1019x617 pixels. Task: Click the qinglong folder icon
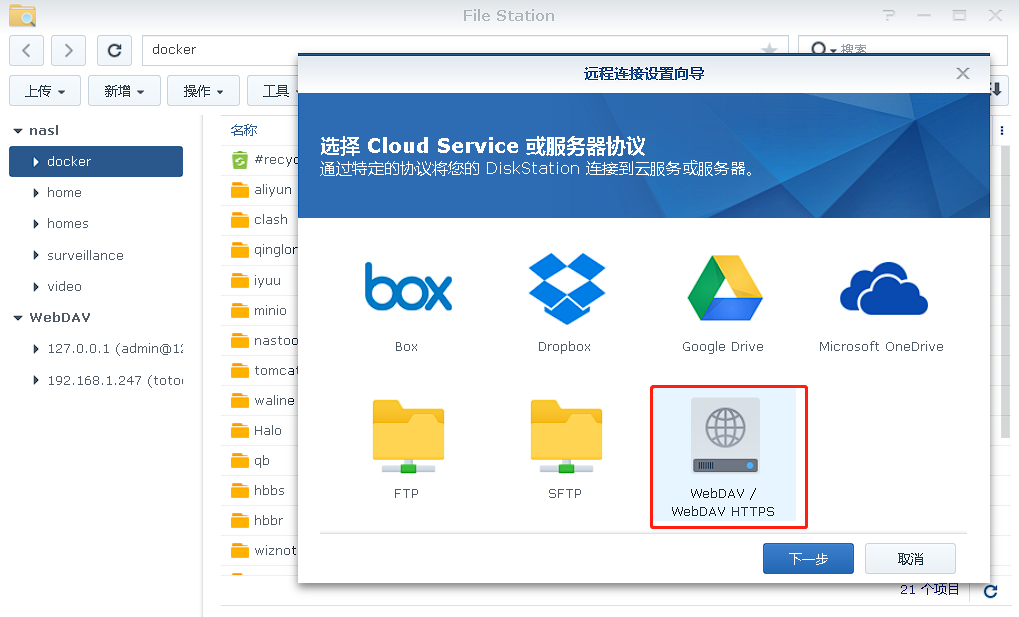(240, 250)
